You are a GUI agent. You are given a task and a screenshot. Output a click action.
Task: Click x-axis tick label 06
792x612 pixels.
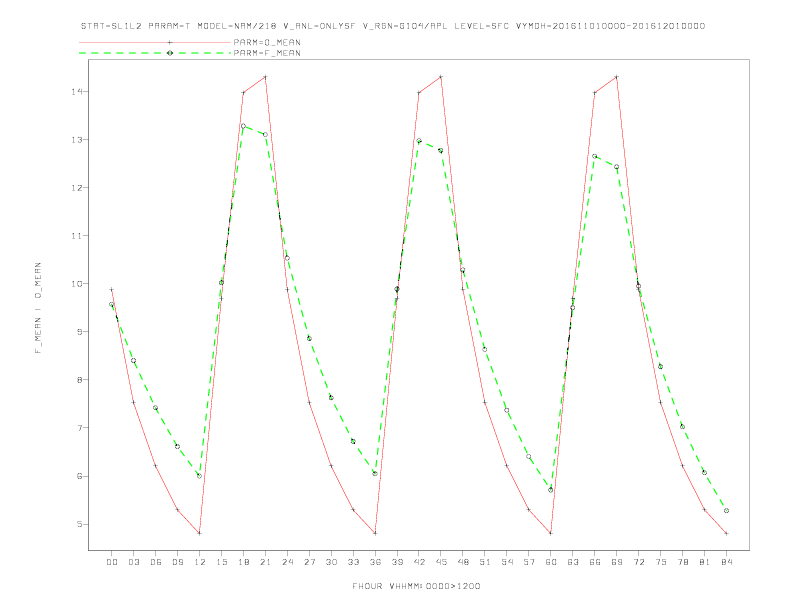pyautogui.click(x=156, y=562)
